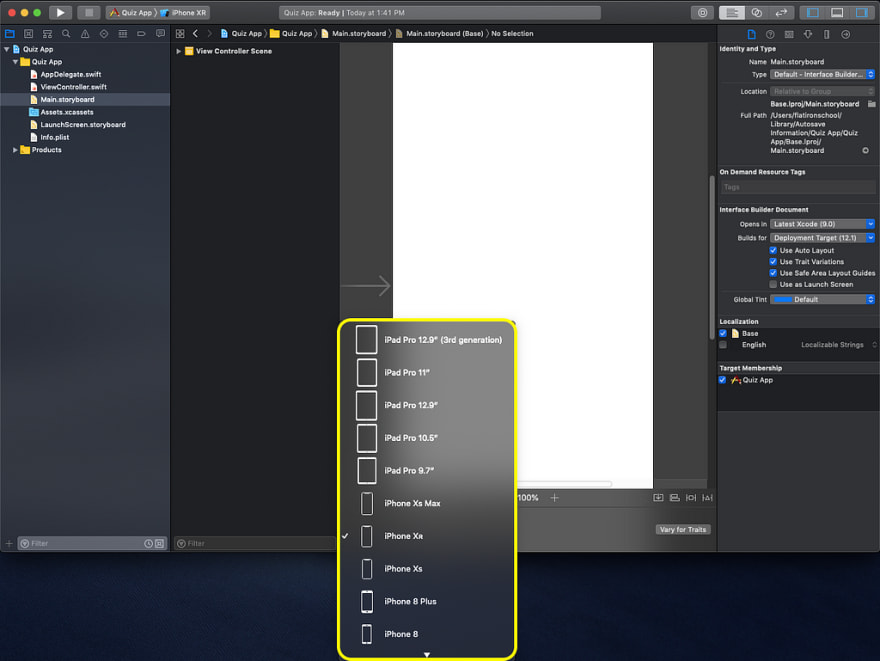
Task: Expand the Products folder
Action: coord(15,150)
